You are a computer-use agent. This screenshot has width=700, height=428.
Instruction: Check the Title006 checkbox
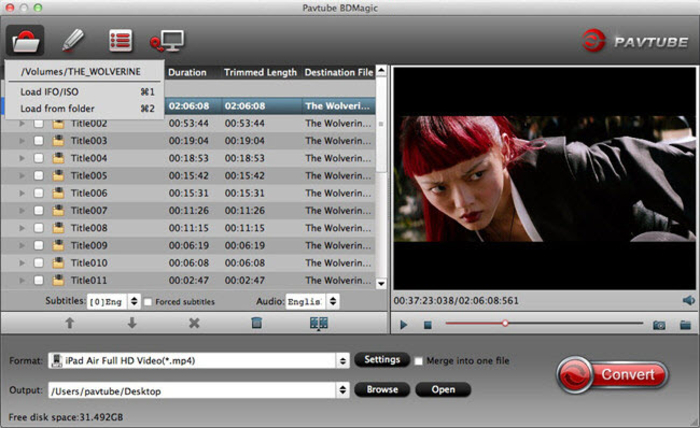click(39, 193)
